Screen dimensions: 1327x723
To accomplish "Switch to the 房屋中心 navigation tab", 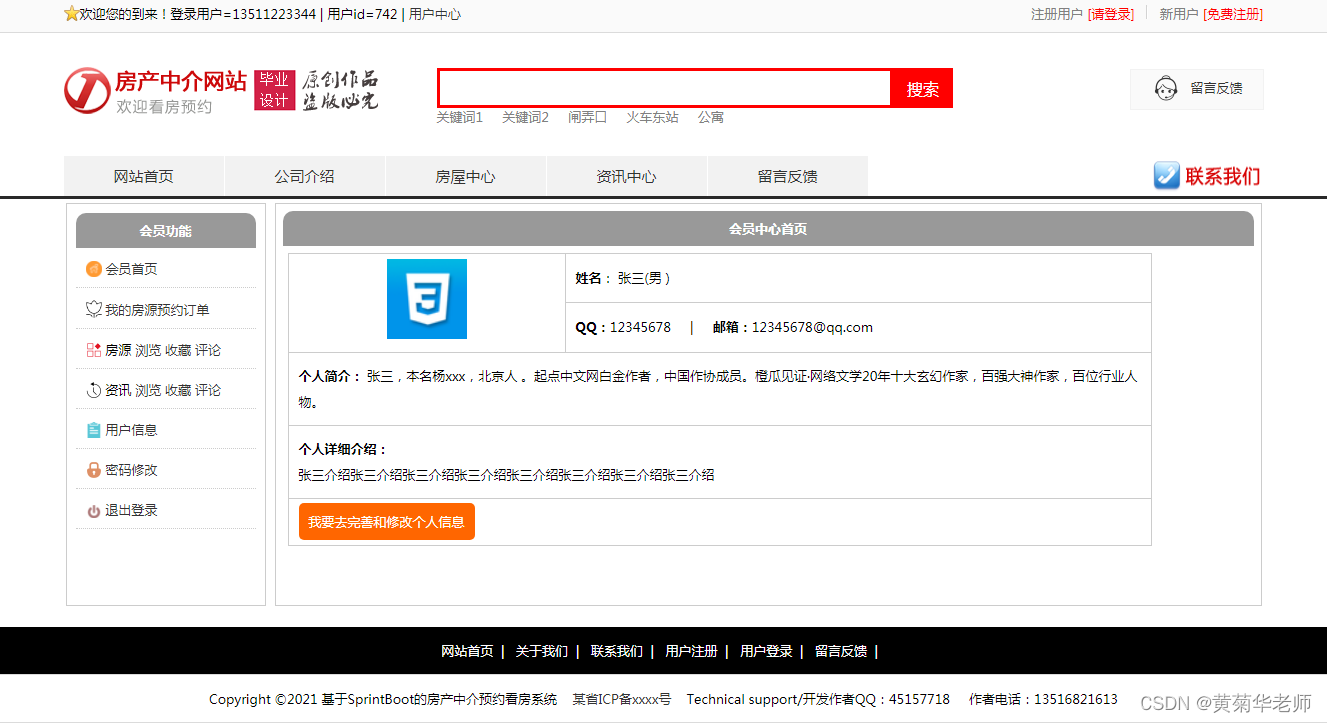I will tap(466, 175).
